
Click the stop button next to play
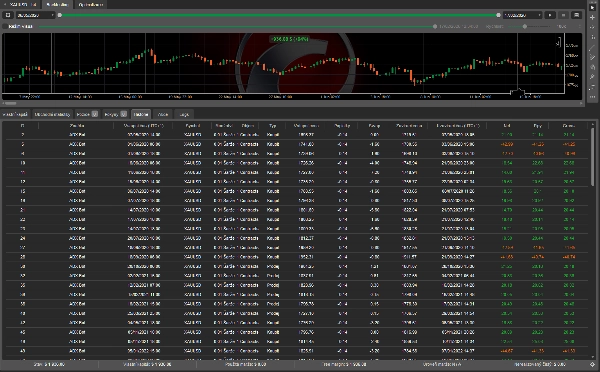[563, 15]
